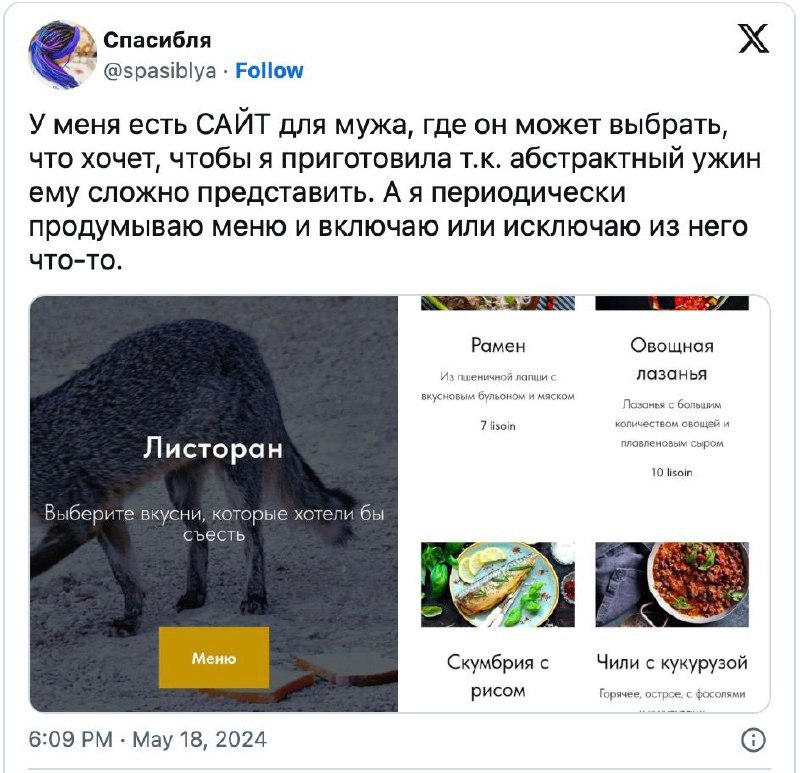Open the cropped ramen photo at top
800x773 pixels.
[497, 303]
